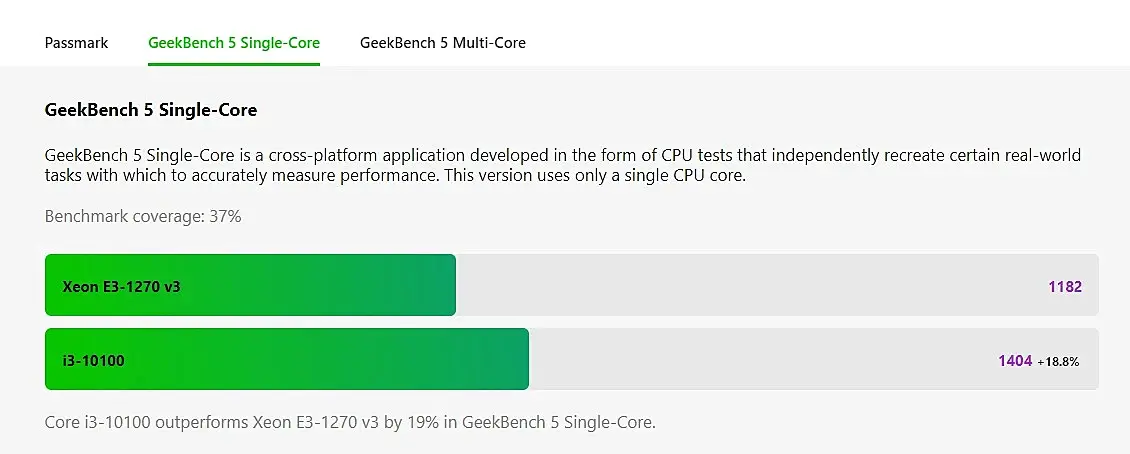Screen dimensions: 1130x454
Task: Select the 1404 score value
Action: [1015, 360]
